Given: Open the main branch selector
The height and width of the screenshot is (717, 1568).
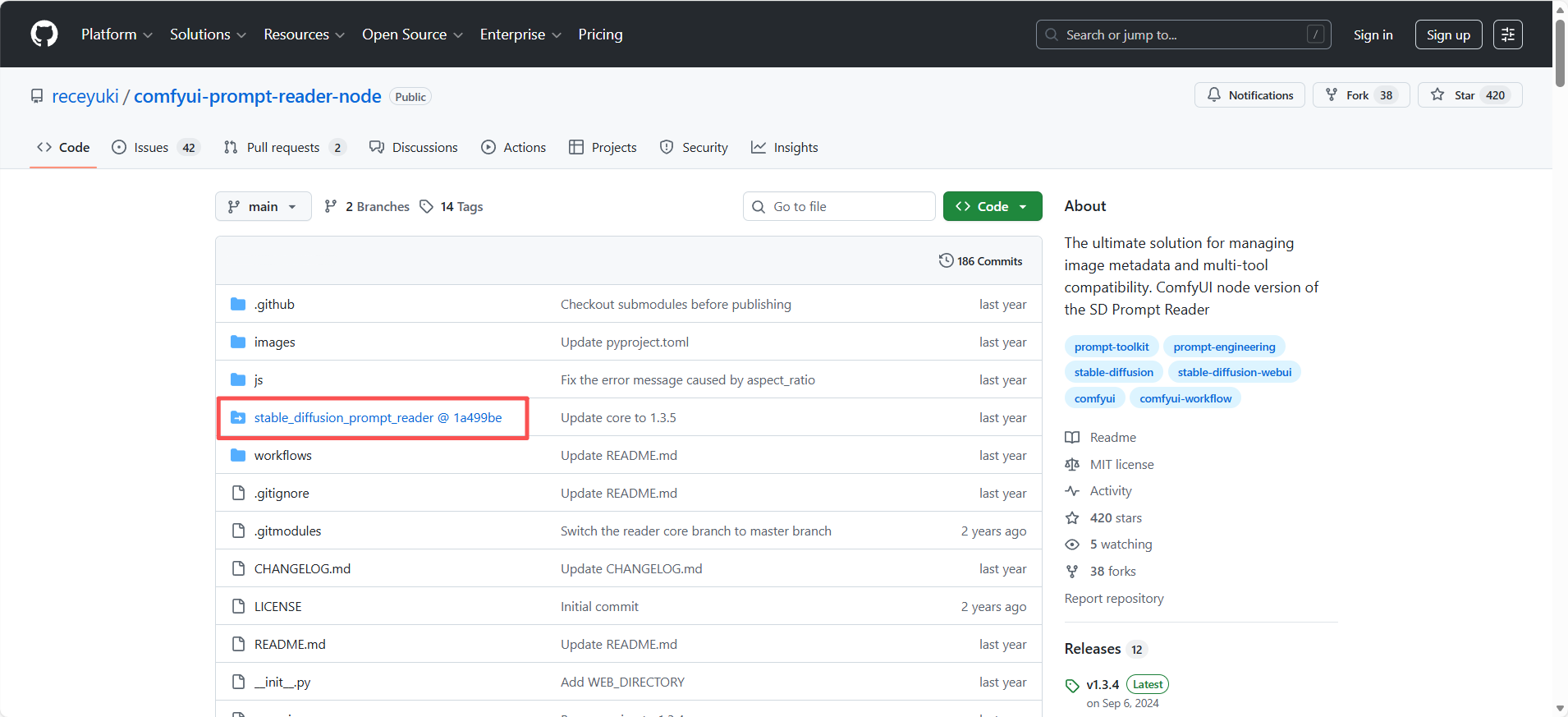Looking at the screenshot, I should click(x=264, y=206).
